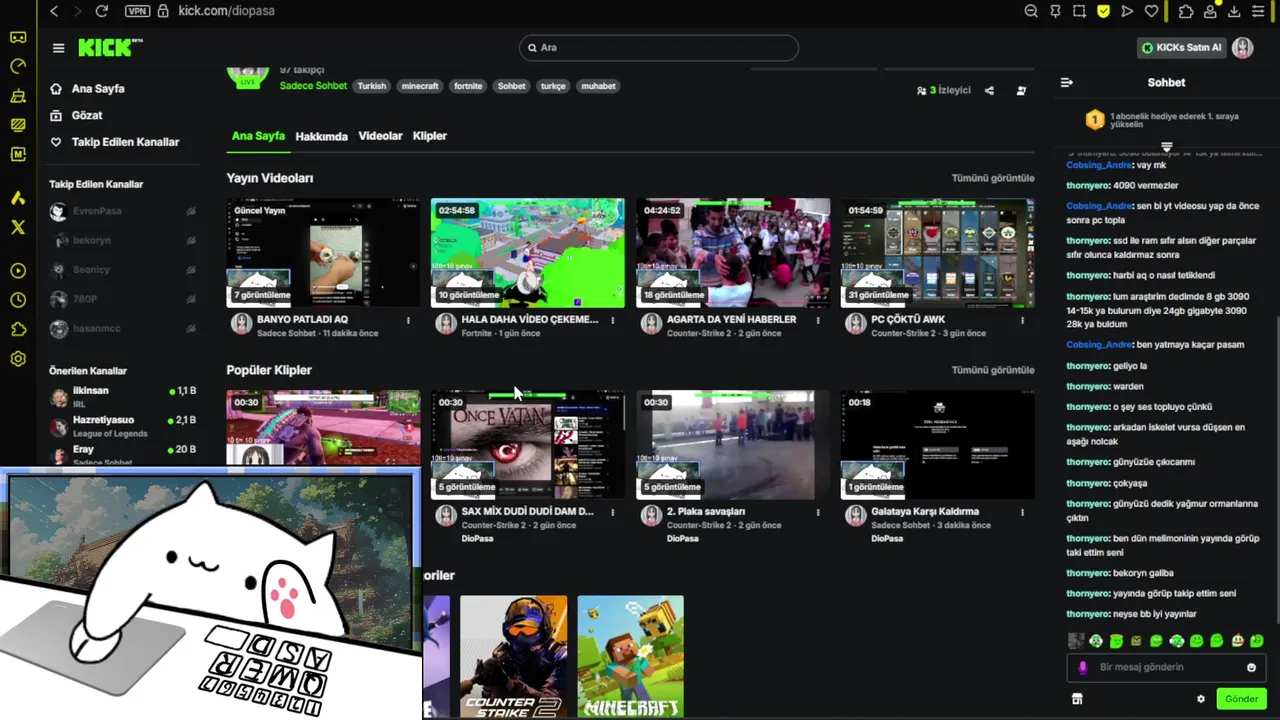The width and height of the screenshot is (1280, 720).
Task: Open emoji picker smiley in chat input
Action: tap(1251, 668)
